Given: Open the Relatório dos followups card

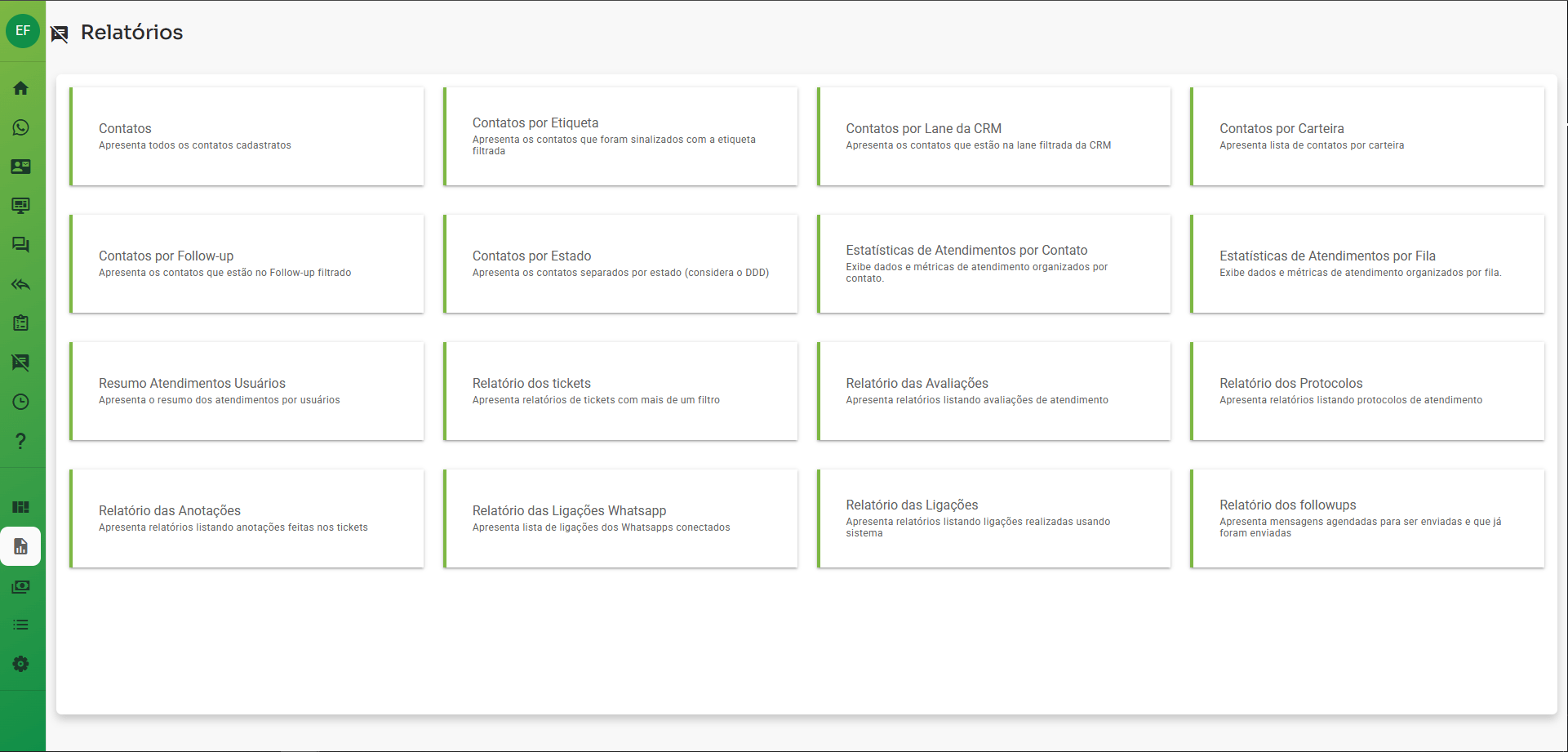Looking at the screenshot, I should (1367, 518).
